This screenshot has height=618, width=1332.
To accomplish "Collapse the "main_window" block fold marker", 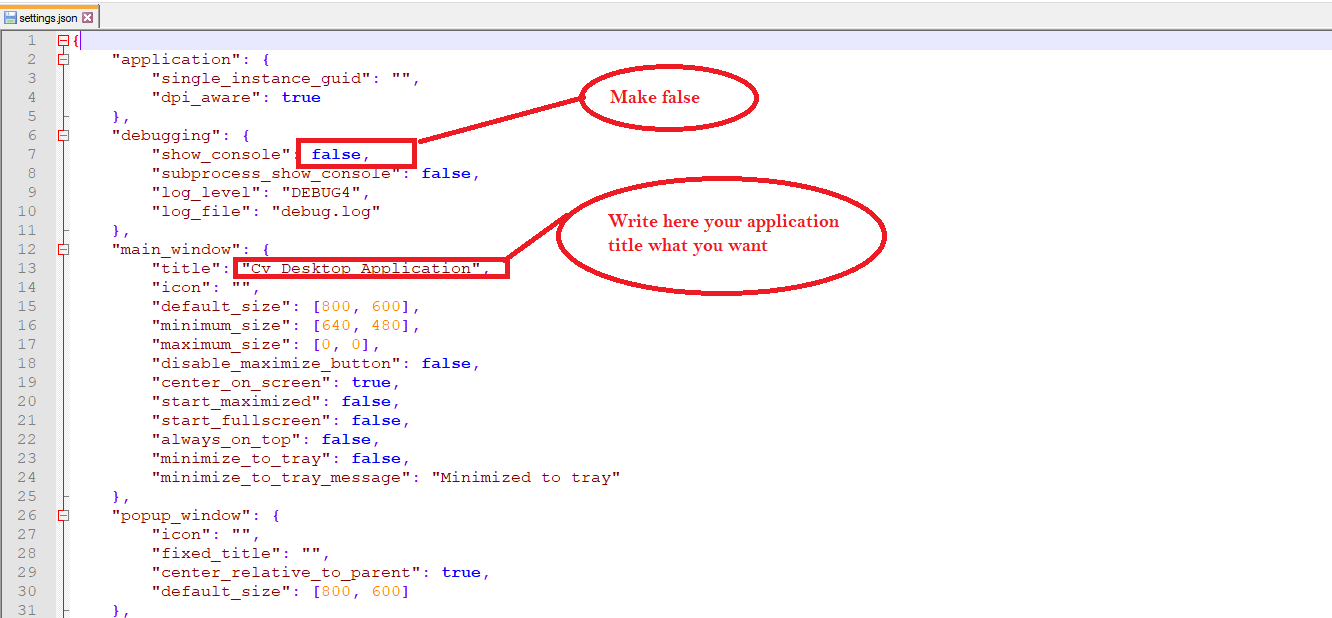I will [x=64, y=250].
